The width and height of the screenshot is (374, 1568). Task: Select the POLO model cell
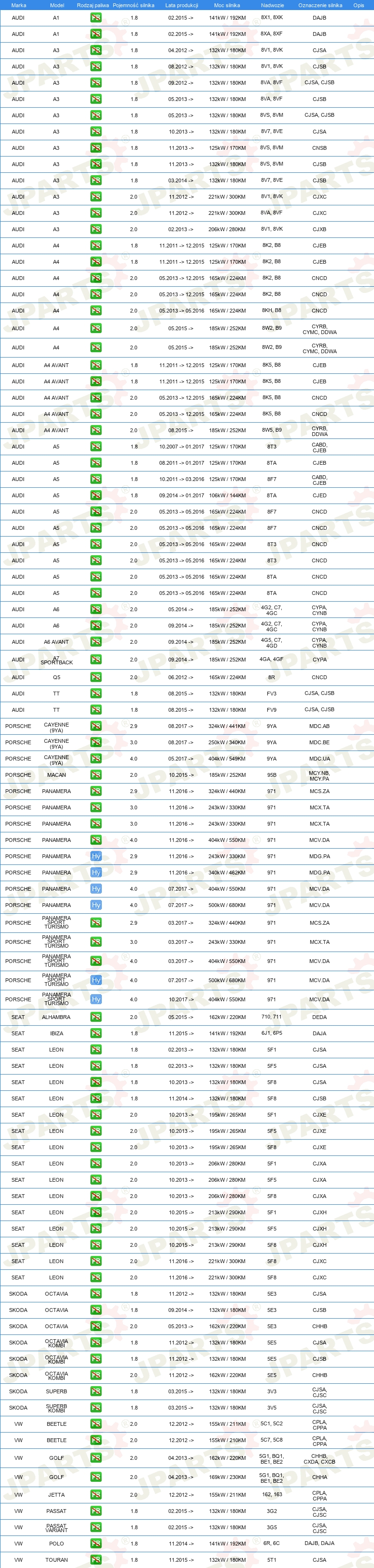coord(56,1544)
